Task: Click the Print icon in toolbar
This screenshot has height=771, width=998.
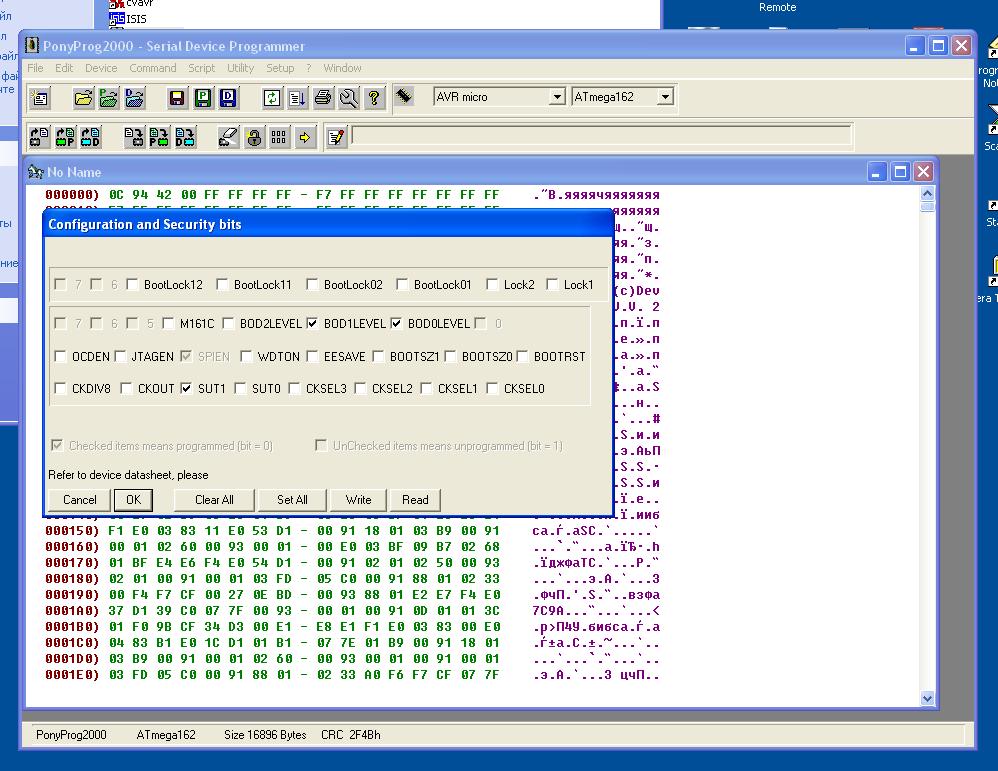Action: pos(322,98)
